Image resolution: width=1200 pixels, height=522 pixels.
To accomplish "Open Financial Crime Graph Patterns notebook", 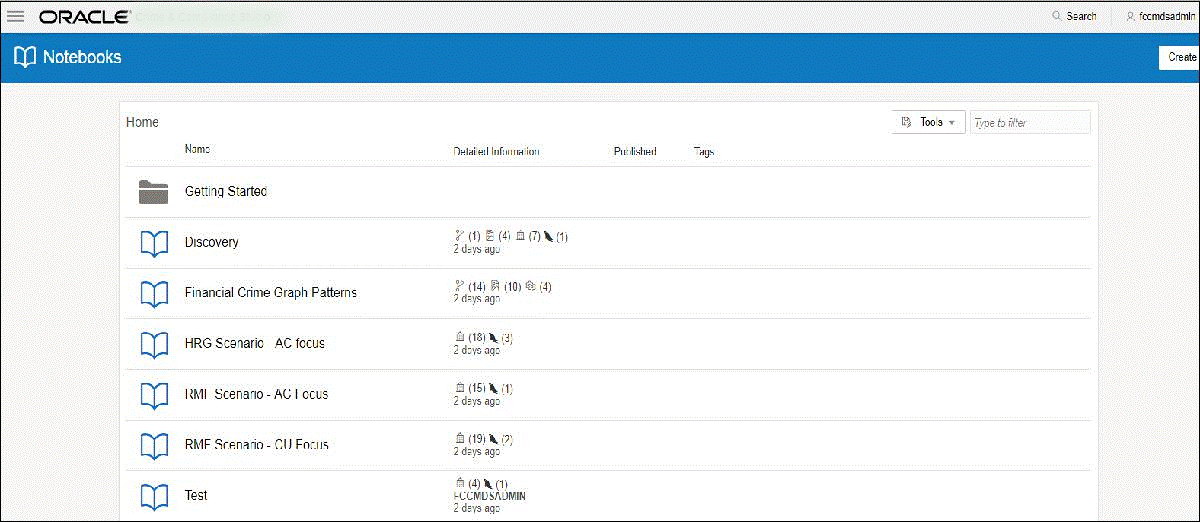I will pos(271,293).
